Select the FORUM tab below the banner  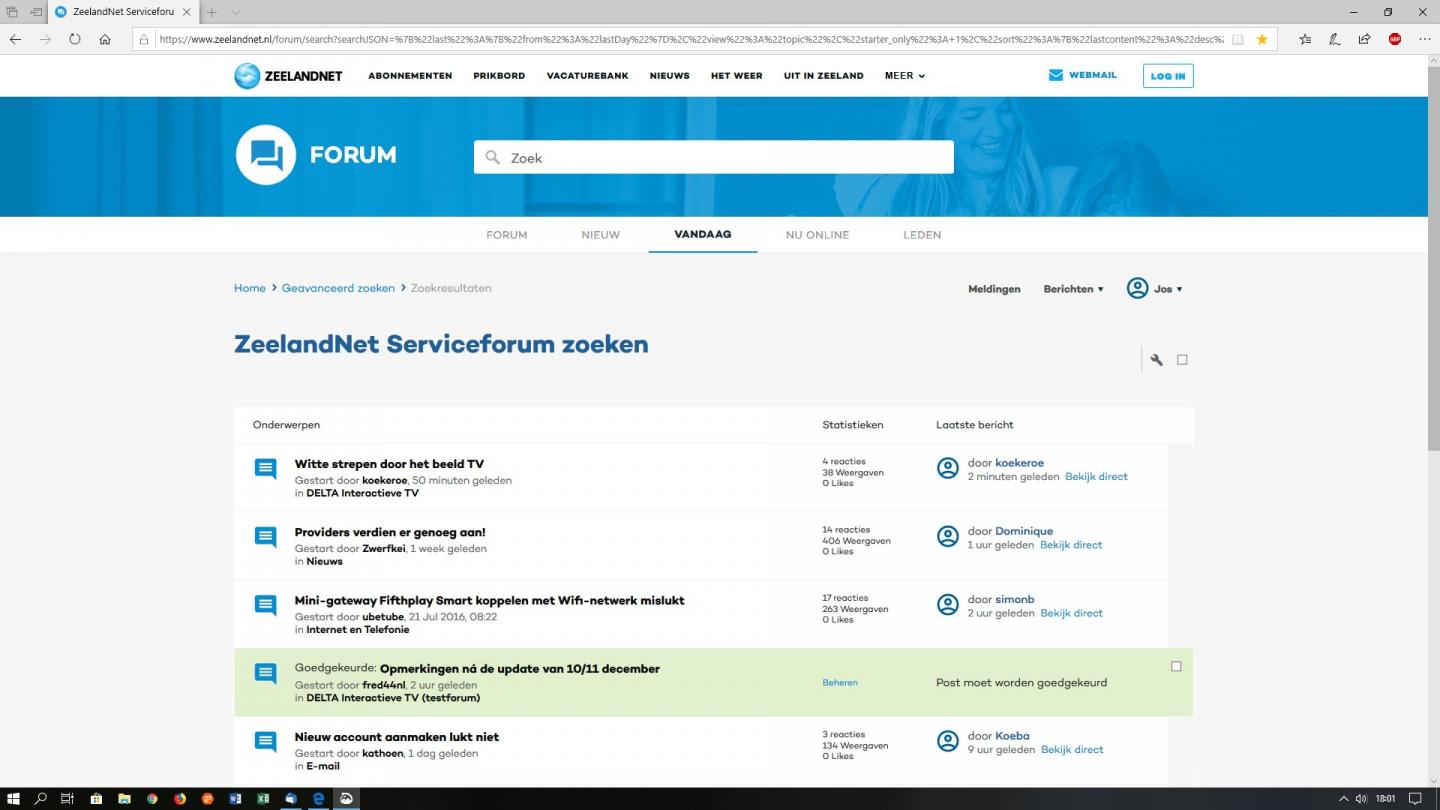507,235
